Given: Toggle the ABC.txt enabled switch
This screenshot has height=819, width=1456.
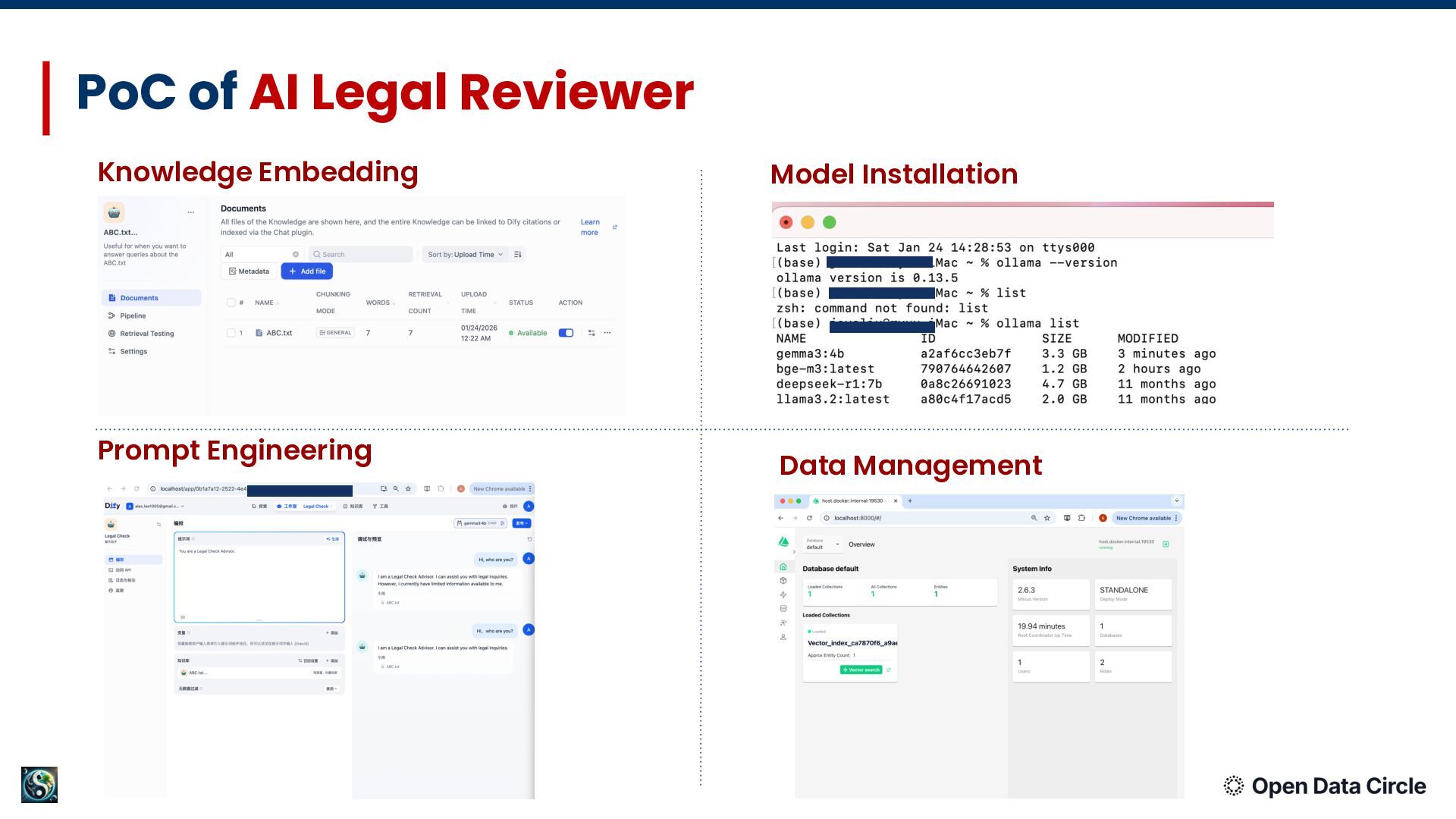Looking at the screenshot, I should point(566,333).
